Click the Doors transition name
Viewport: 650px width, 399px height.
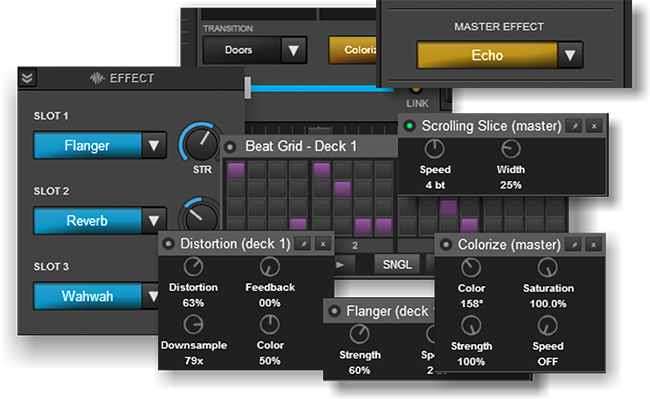tap(238, 50)
